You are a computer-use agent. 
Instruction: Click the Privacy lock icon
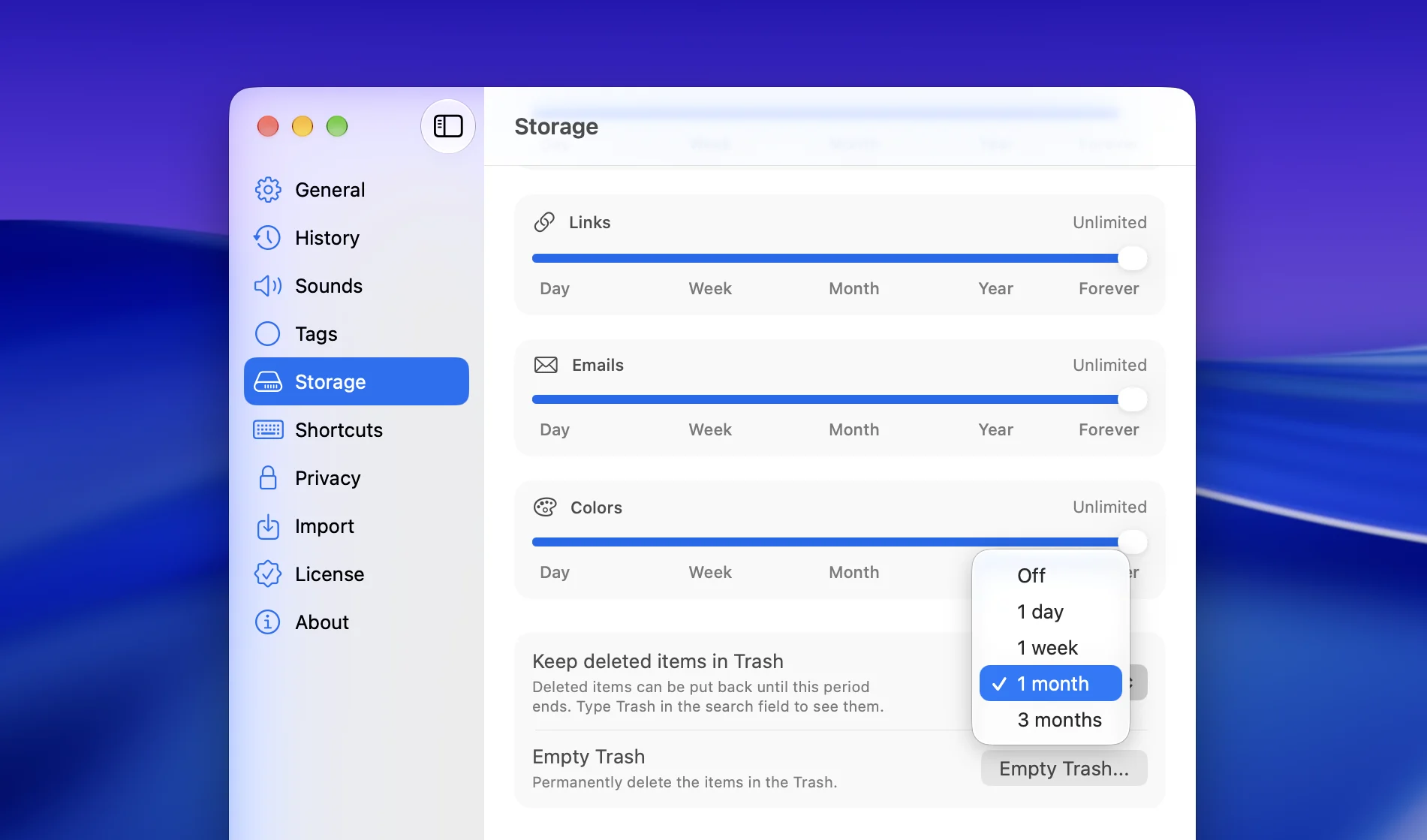[268, 478]
